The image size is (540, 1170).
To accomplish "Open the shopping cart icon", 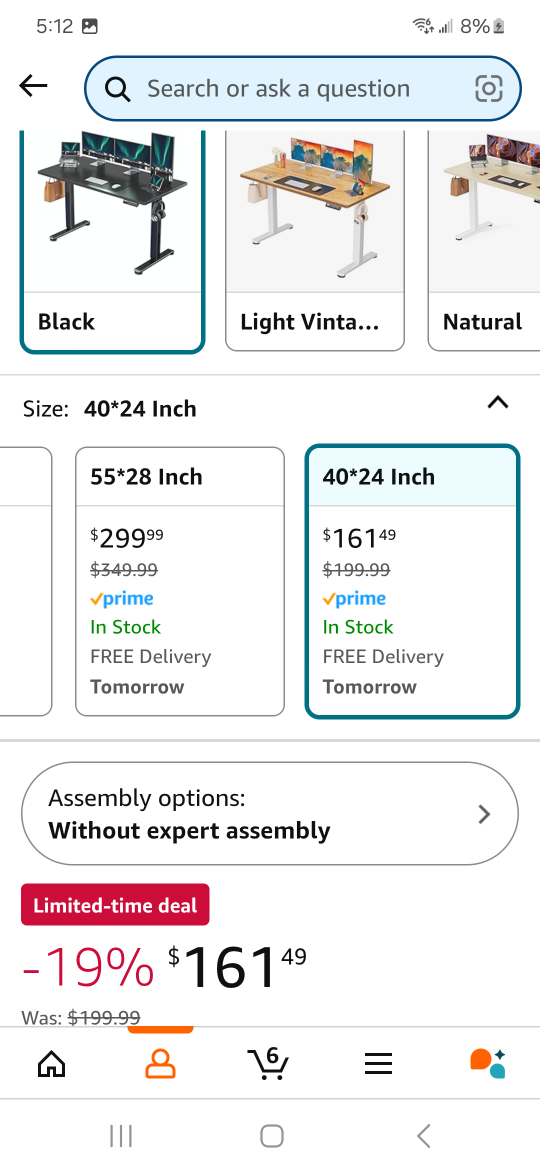I will [x=268, y=1063].
